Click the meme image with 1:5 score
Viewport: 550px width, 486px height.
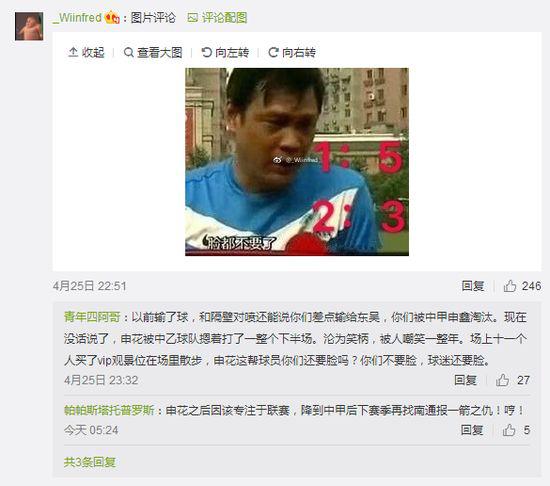297,162
